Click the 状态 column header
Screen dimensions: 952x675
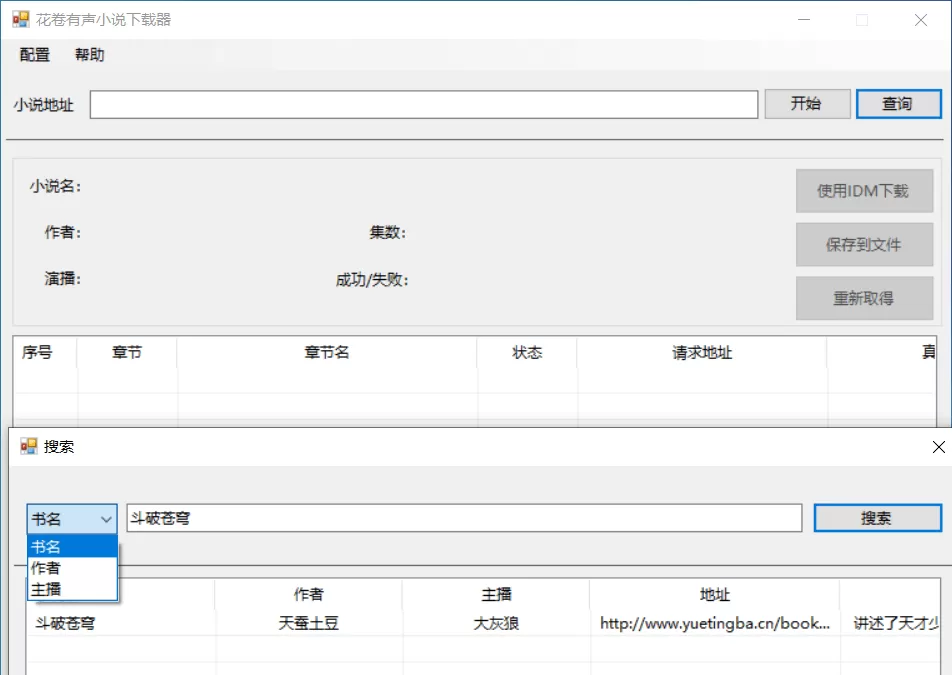pyautogui.click(x=527, y=353)
